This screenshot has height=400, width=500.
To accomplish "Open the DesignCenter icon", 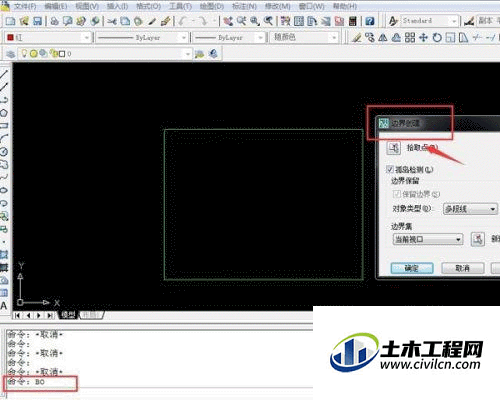I will 299,21.
